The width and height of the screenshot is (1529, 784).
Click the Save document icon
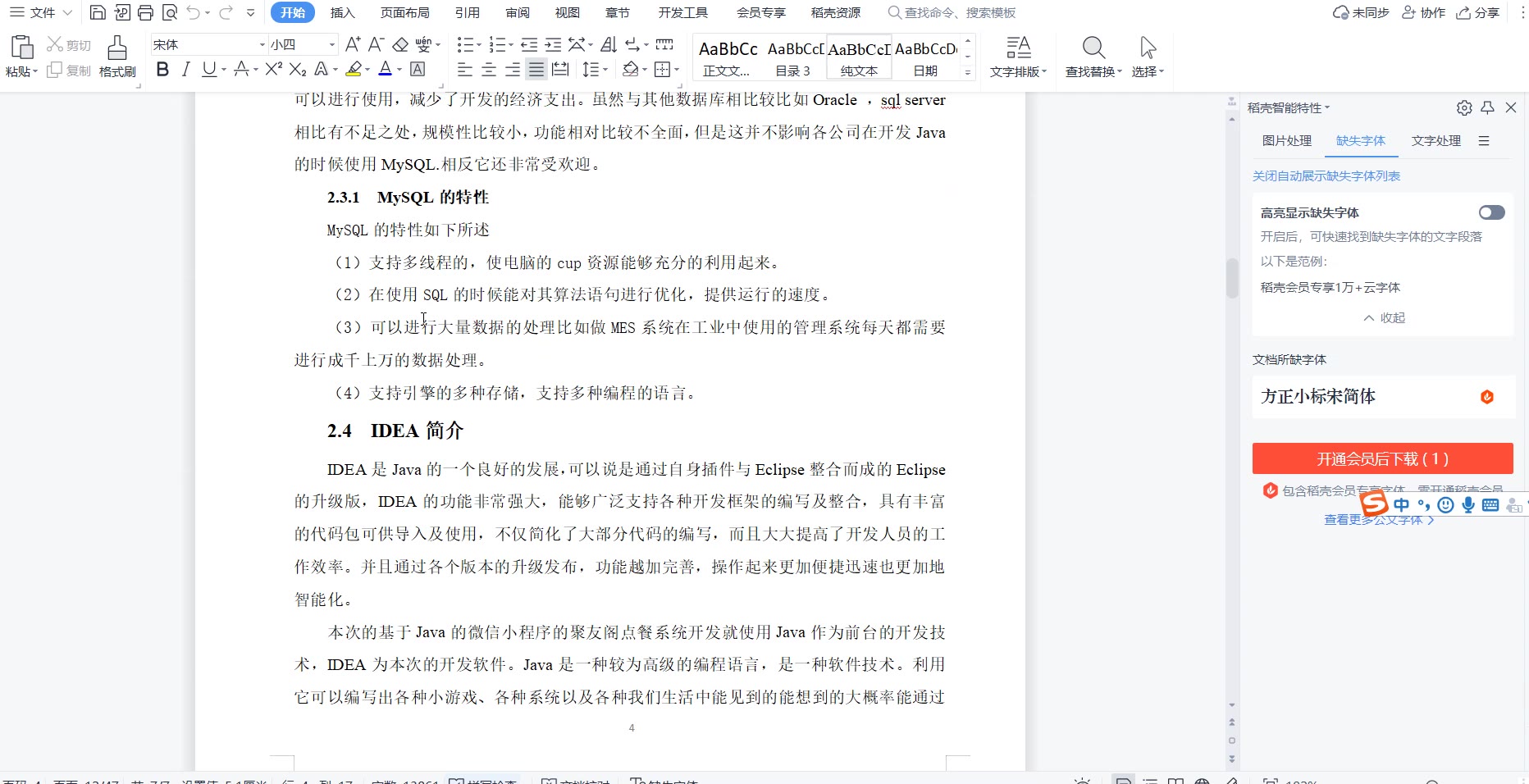click(x=98, y=12)
